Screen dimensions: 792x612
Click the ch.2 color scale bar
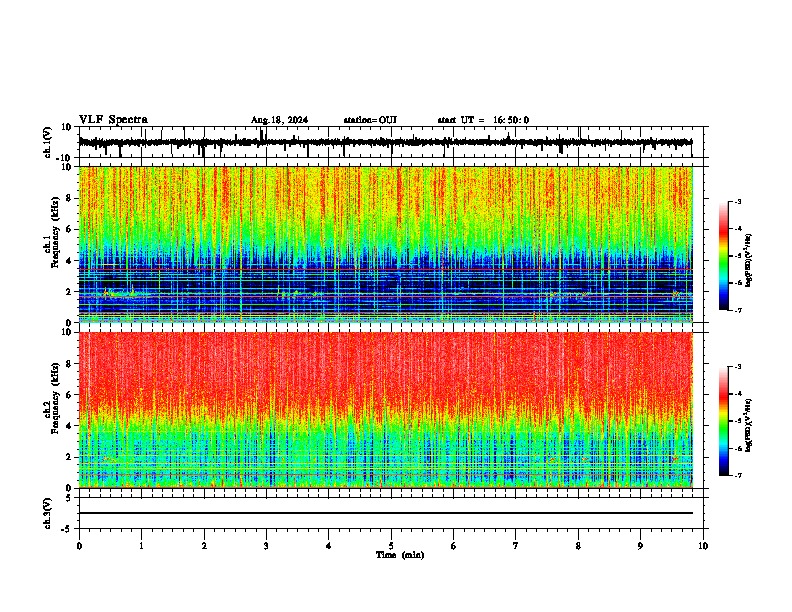[723, 421]
